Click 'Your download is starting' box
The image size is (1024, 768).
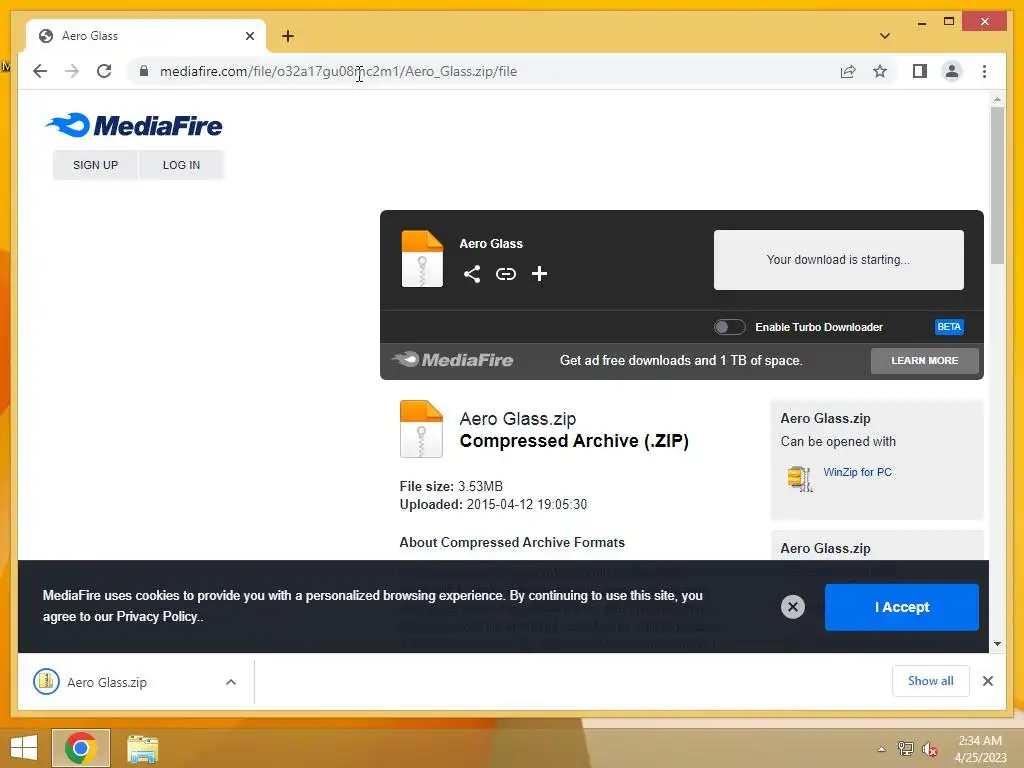[x=839, y=259]
